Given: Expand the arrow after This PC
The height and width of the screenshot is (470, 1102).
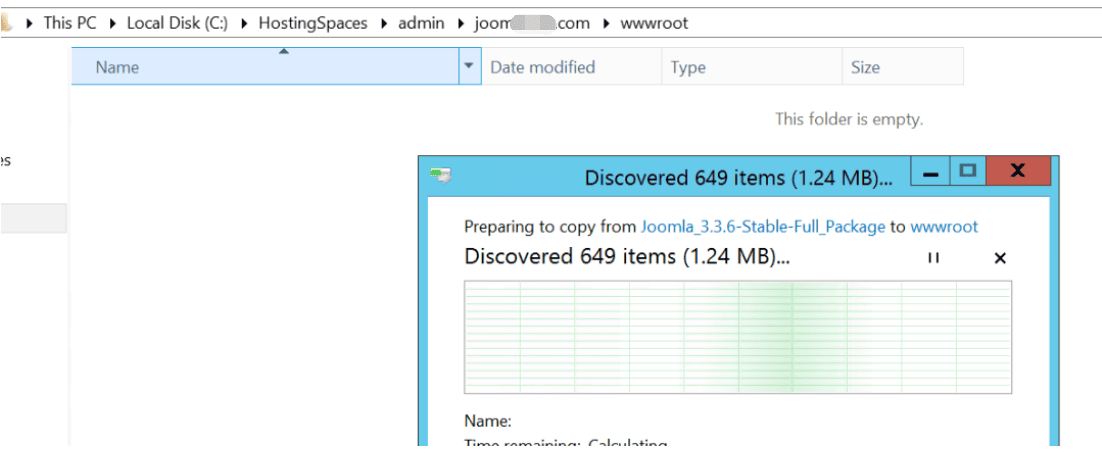Looking at the screenshot, I should [x=112, y=23].
